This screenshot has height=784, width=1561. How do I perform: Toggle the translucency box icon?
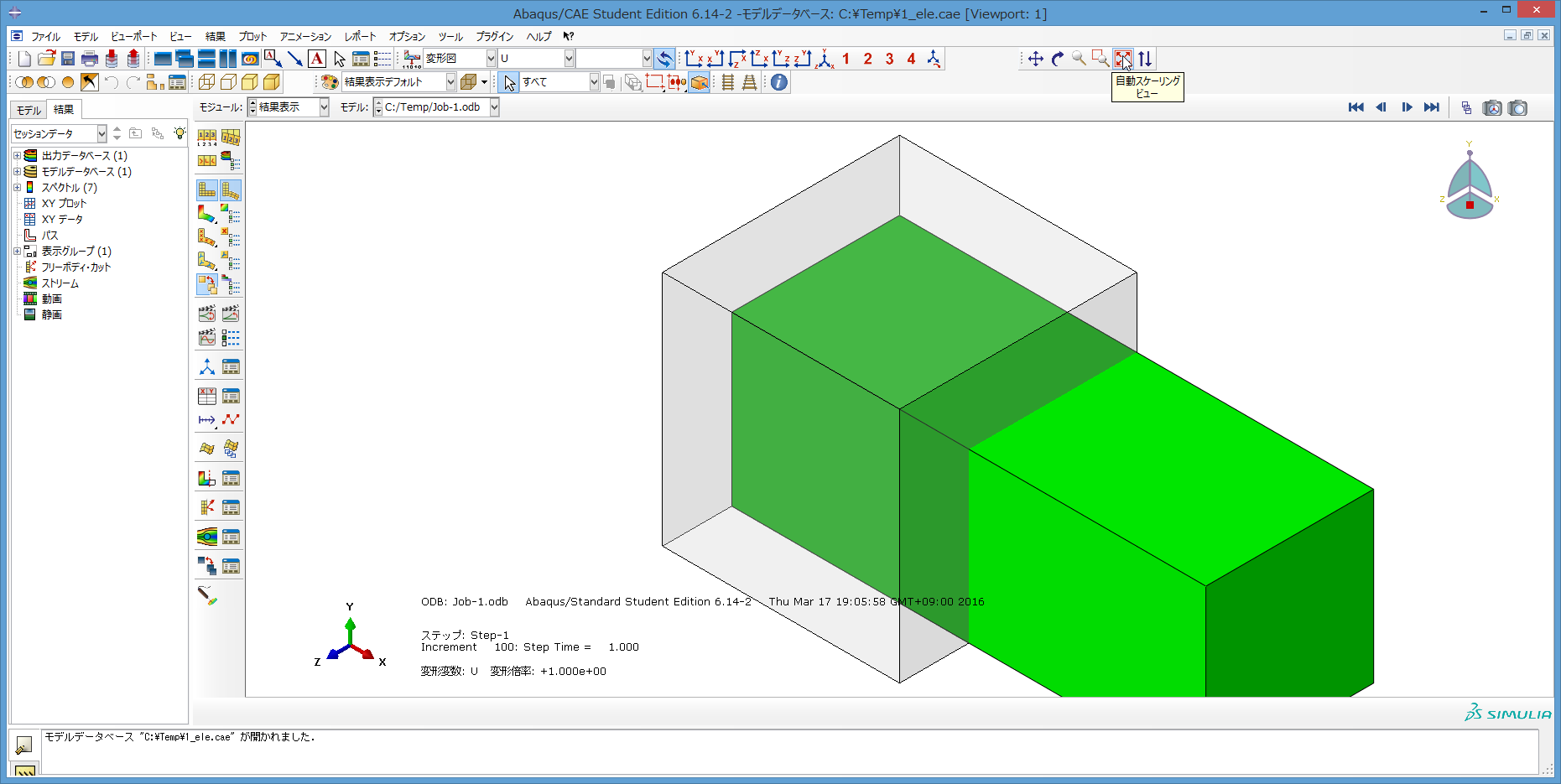469,82
